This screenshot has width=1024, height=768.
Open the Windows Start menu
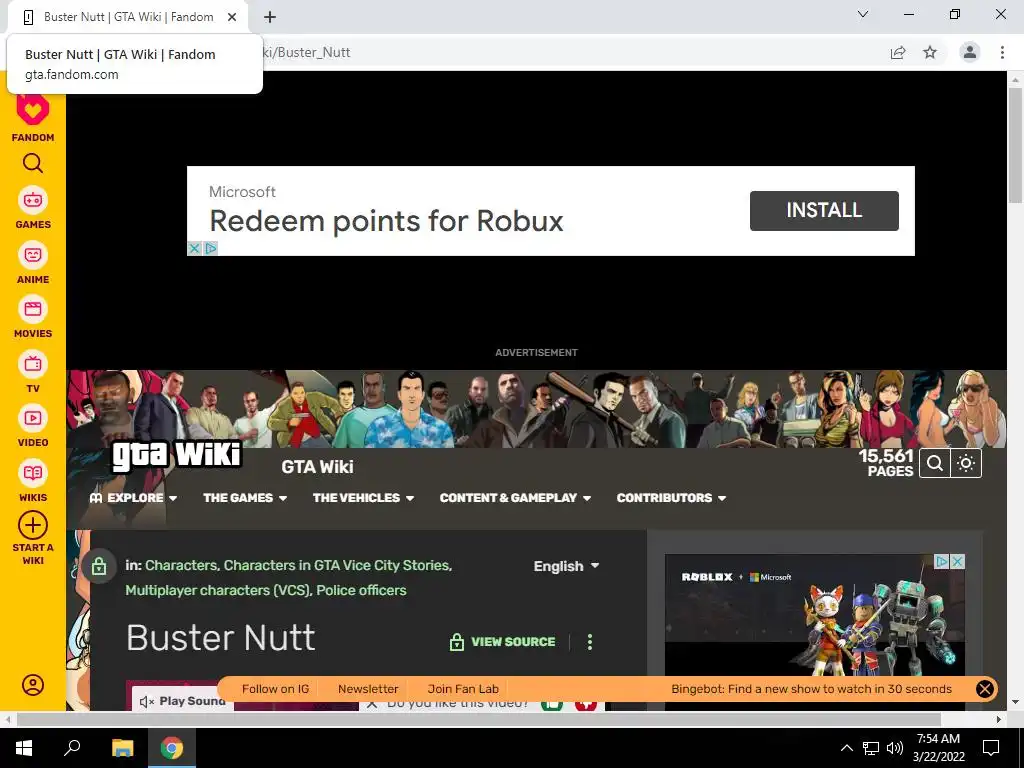point(24,748)
